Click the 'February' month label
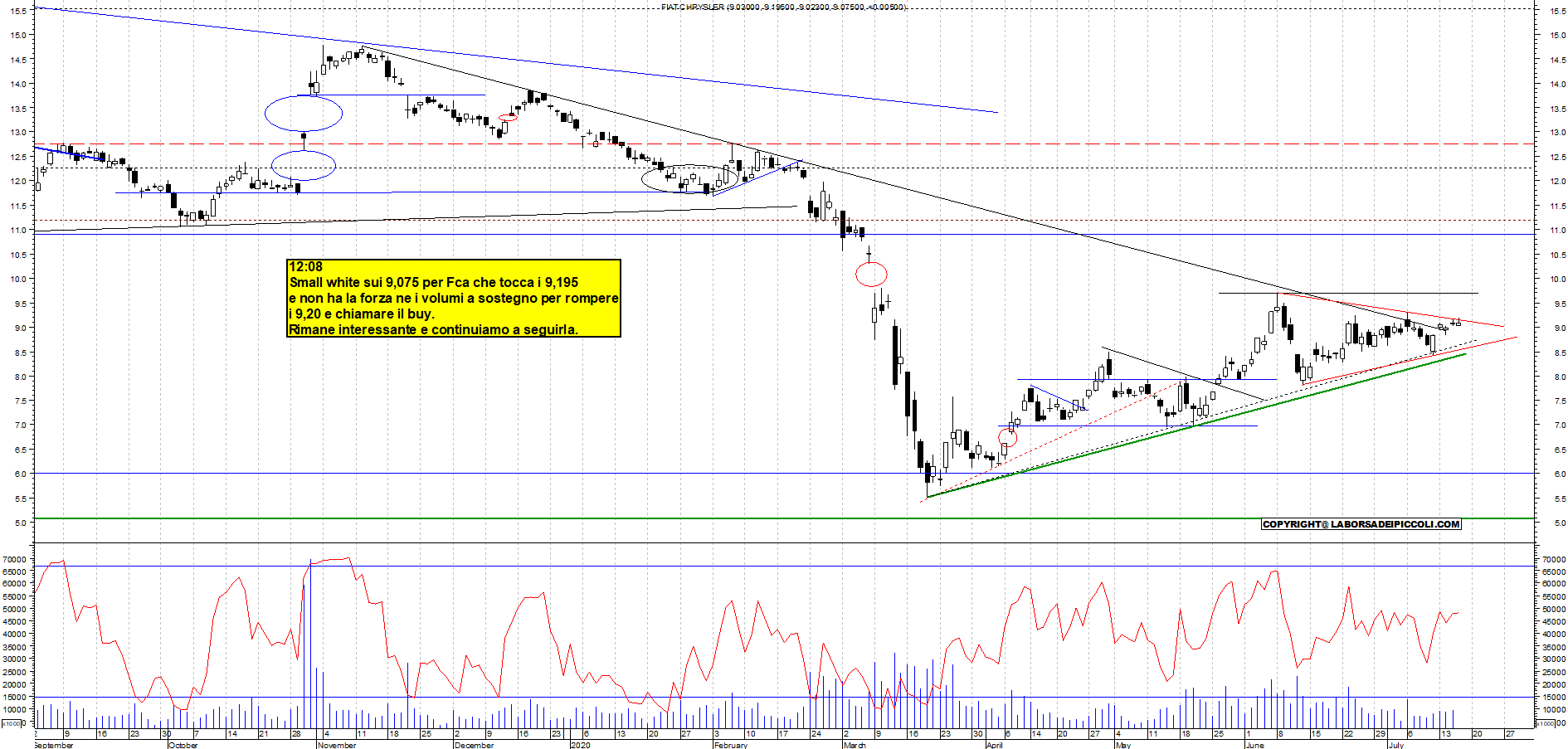The image size is (1568, 749). point(731,745)
